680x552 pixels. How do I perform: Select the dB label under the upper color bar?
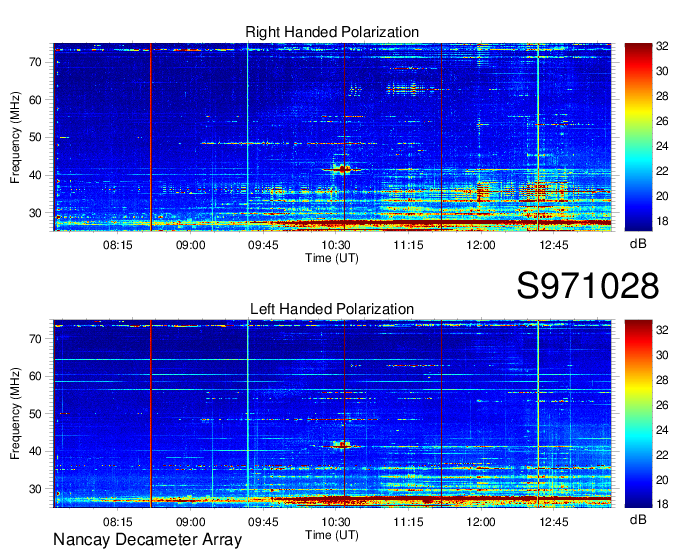point(638,244)
